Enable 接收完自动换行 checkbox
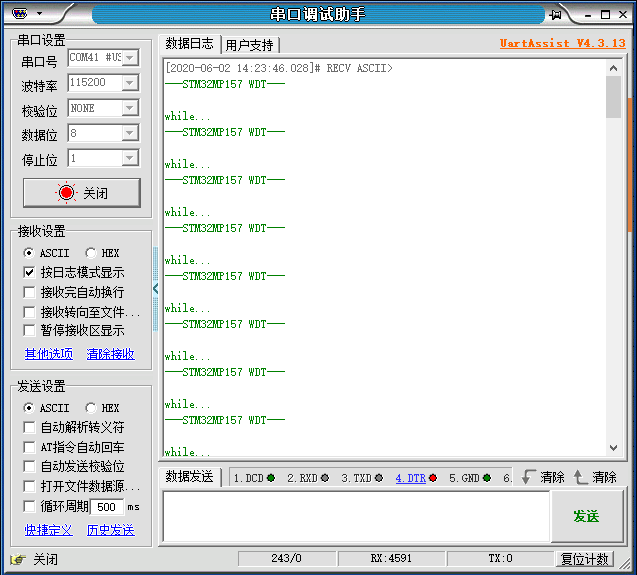637x575 pixels. [29, 292]
